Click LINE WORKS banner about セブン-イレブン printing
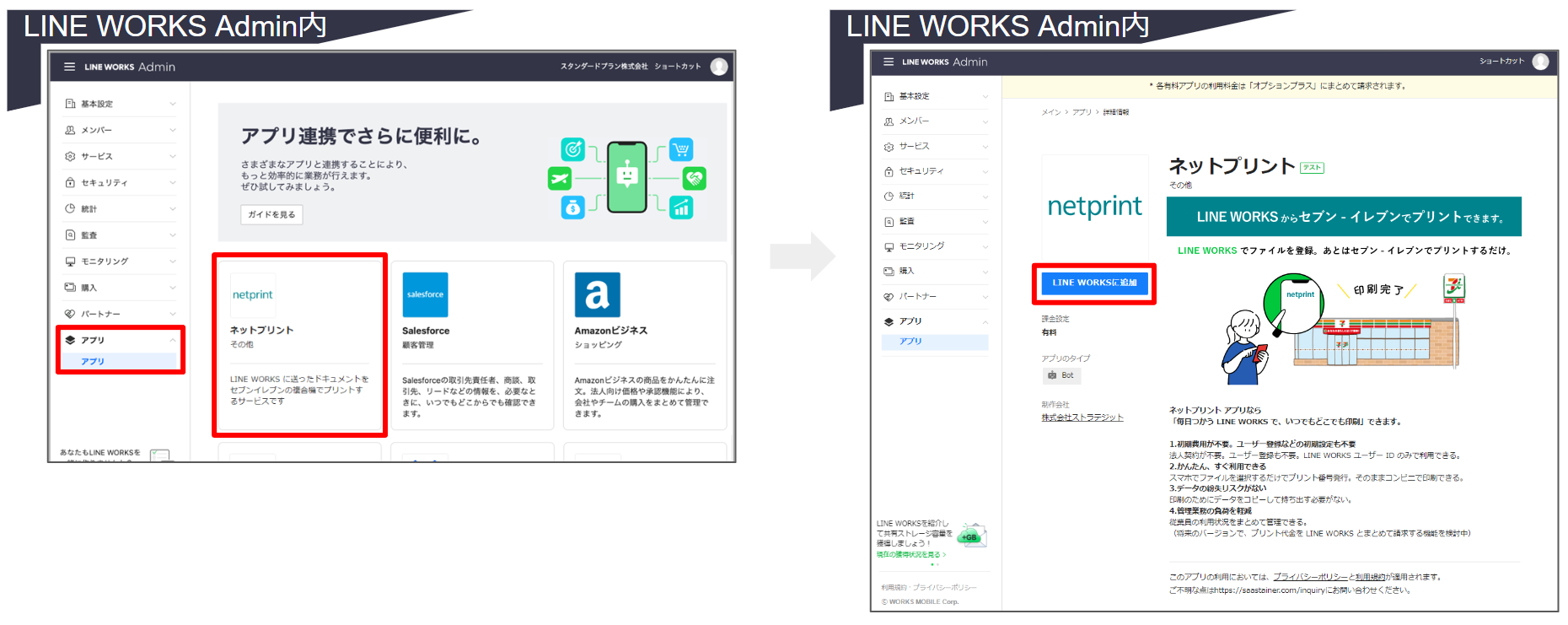Screen dimensions: 1568x625 [1344, 217]
